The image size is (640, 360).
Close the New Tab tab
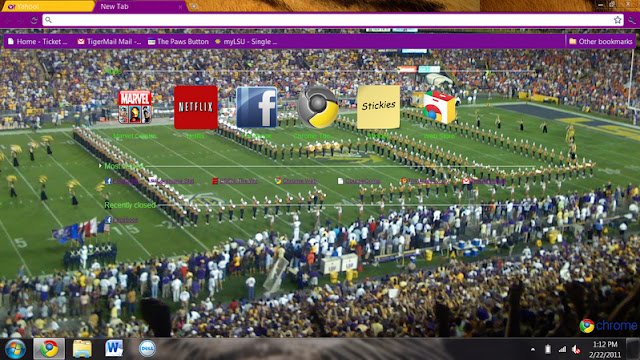coord(180,7)
